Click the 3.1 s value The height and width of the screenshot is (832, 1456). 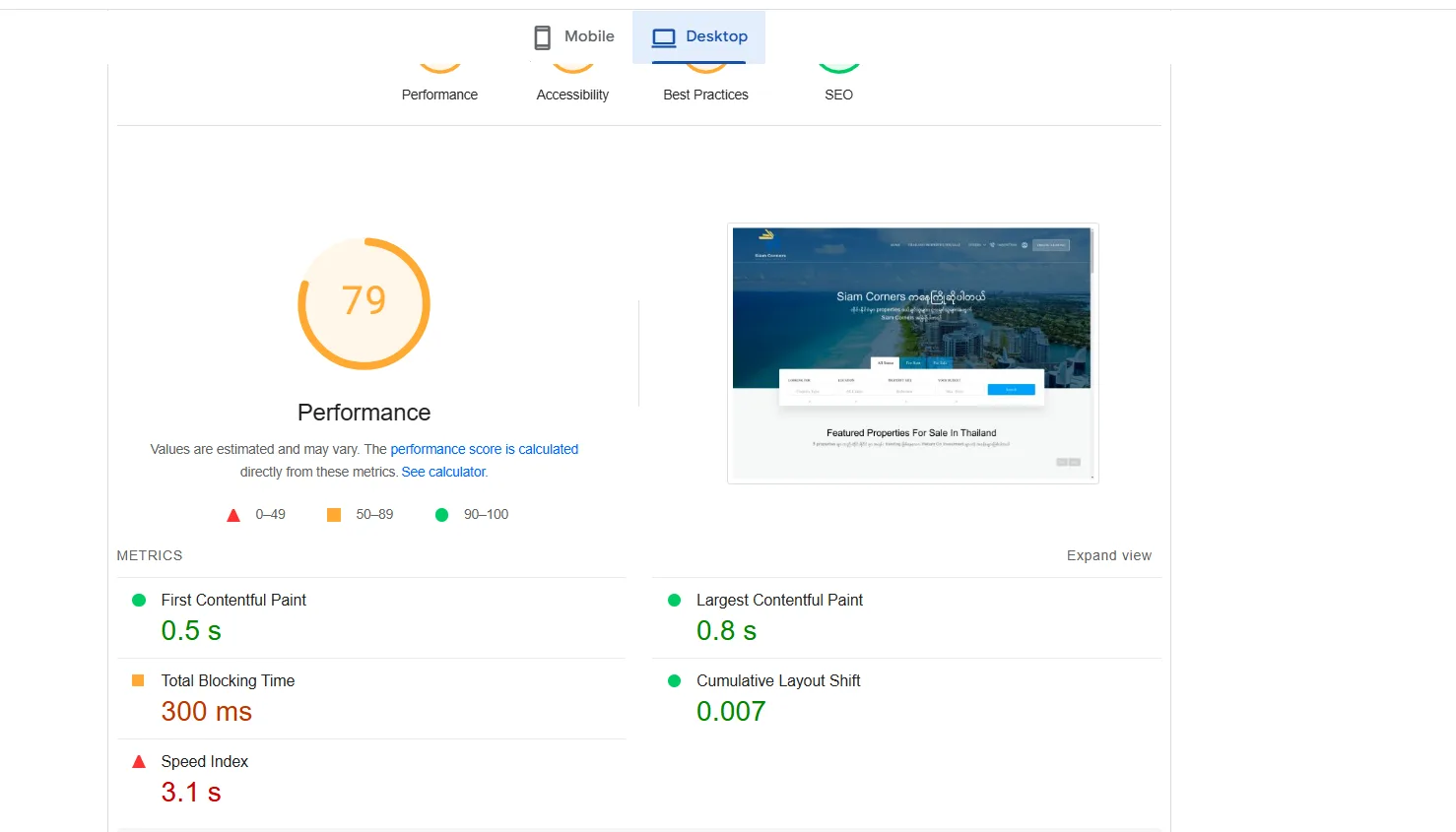pos(191,792)
